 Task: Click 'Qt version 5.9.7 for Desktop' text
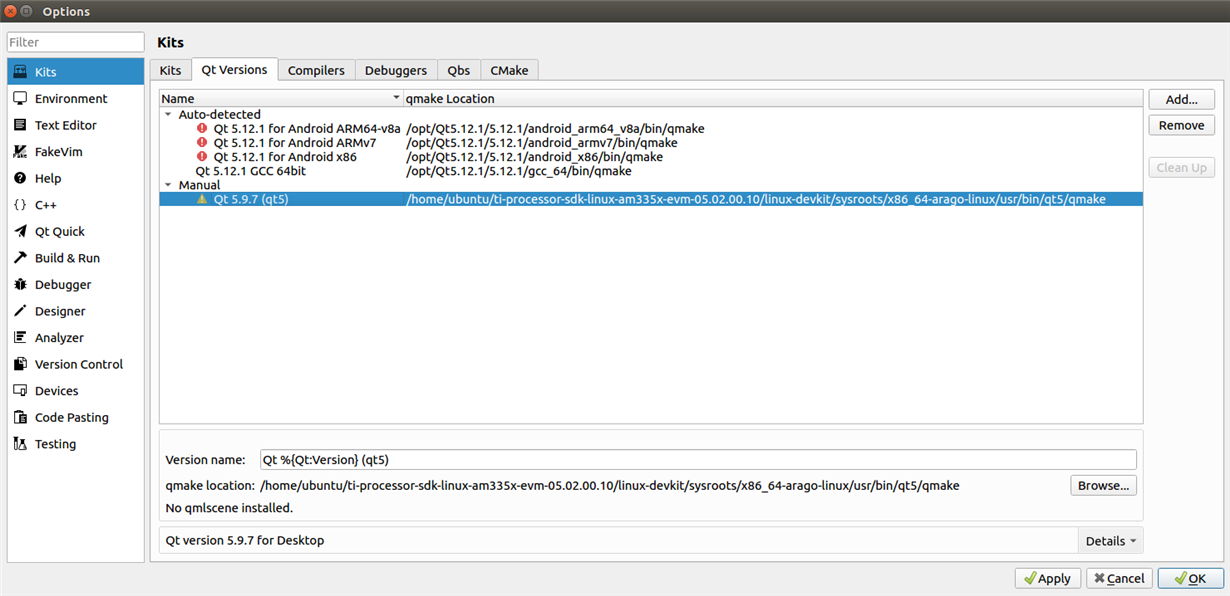[245, 541]
